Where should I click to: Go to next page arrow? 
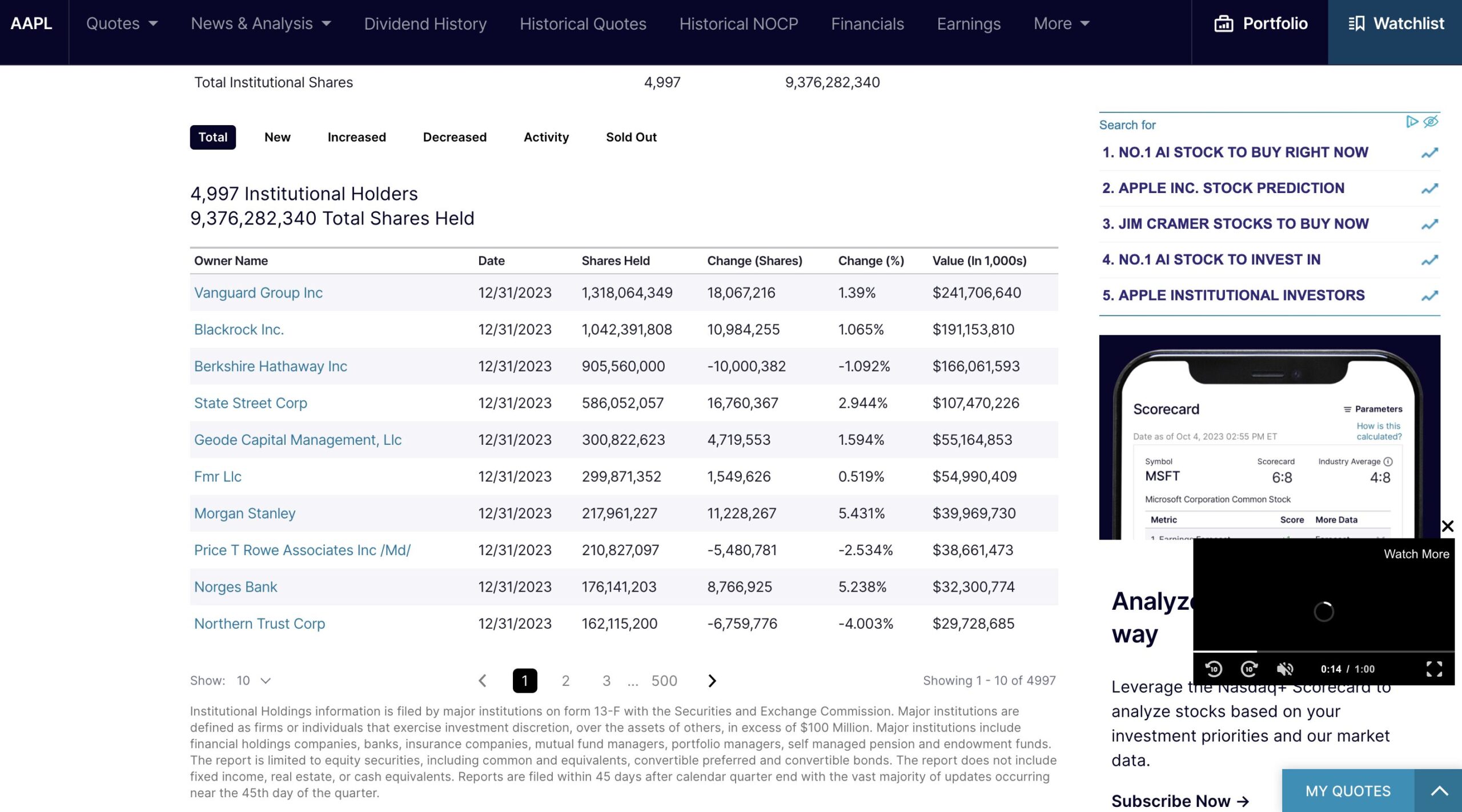[x=712, y=681]
